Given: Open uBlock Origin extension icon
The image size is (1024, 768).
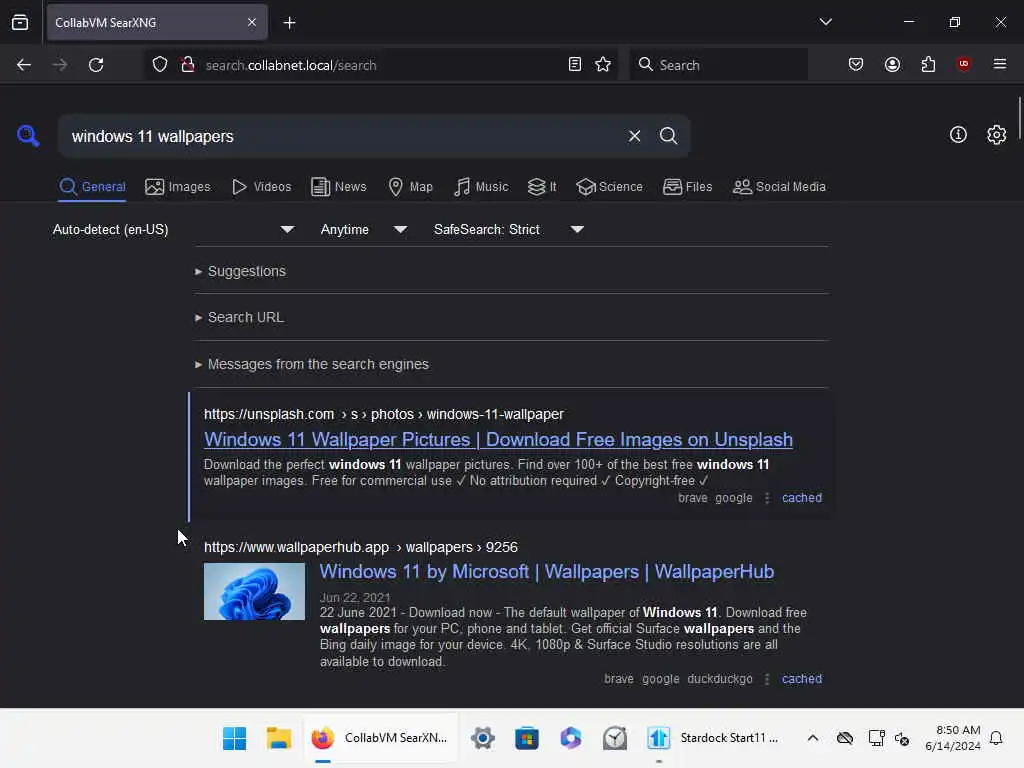Looking at the screenshot, I should (x=963, y=64).
